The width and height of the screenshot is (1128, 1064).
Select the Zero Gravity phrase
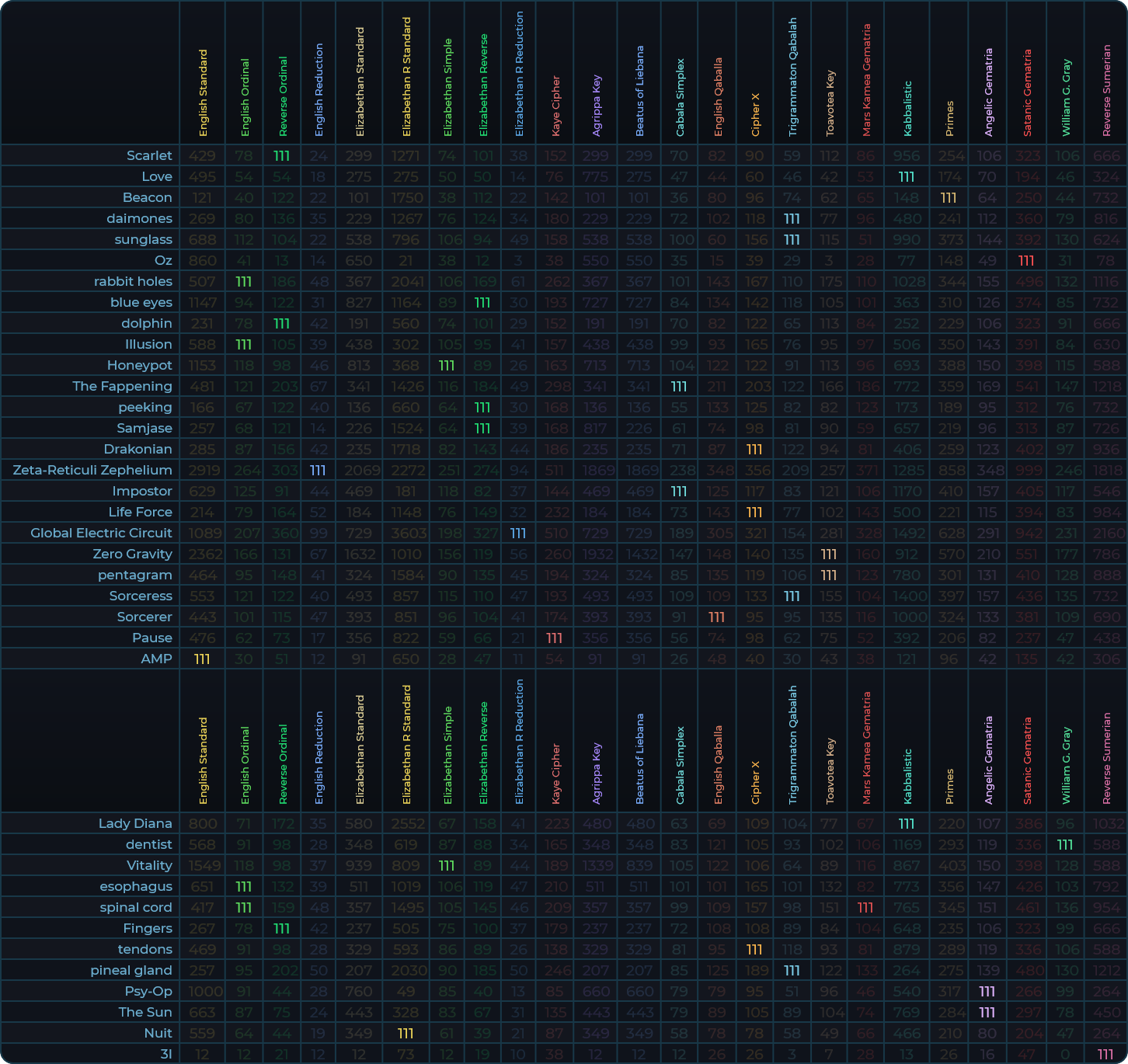[132, 554]
